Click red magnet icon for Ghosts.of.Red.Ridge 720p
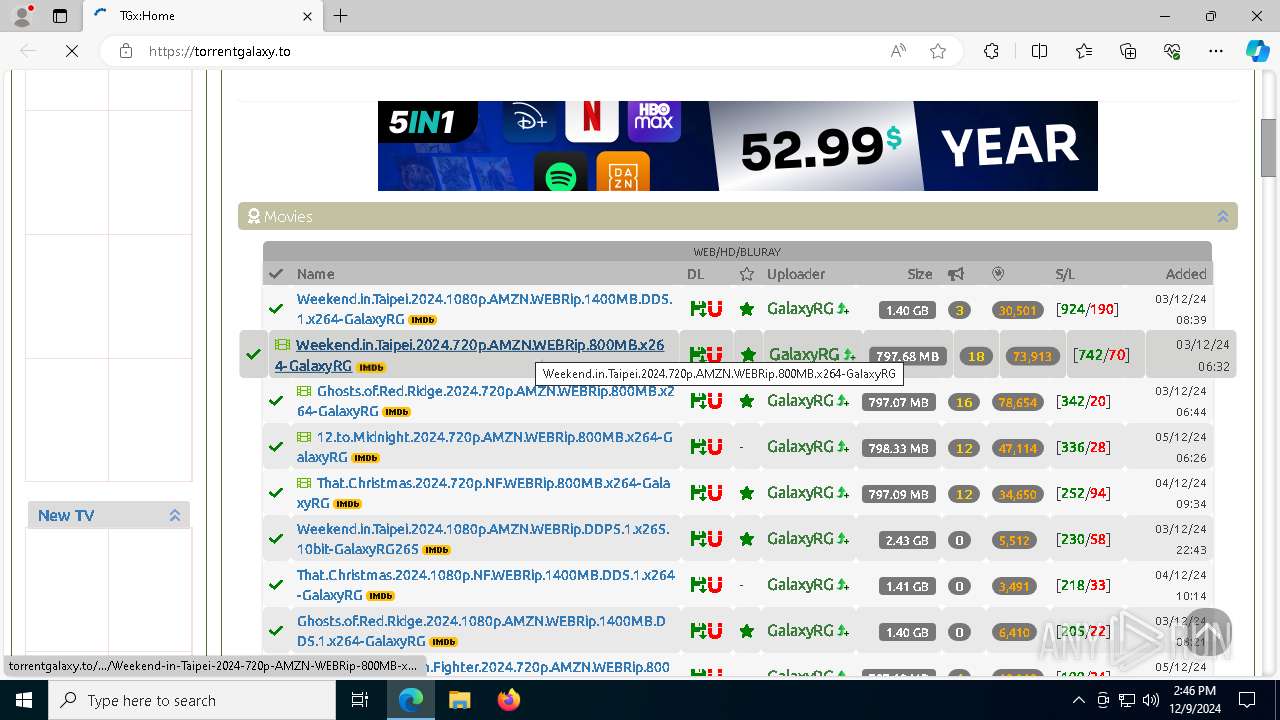 point(714,401)
